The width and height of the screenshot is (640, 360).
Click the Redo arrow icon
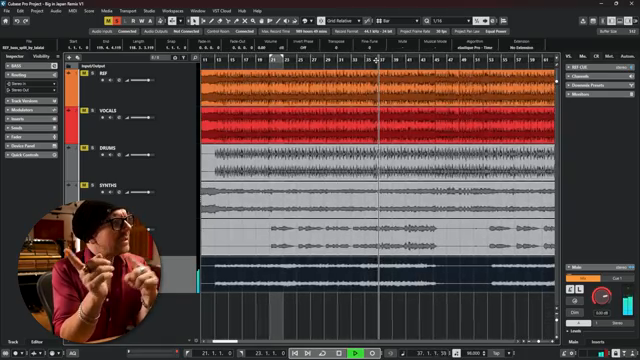click(x=26, y=21)
